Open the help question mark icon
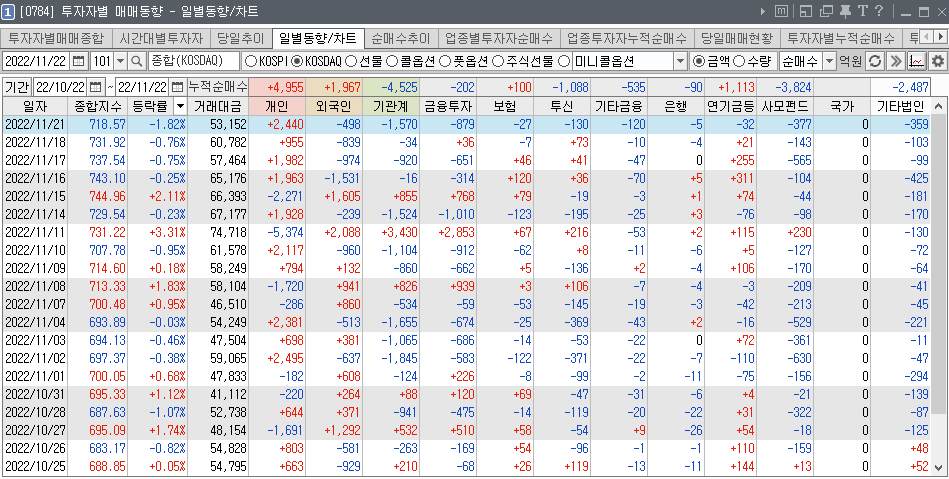The height and width of the screenshot is (479, 949). point(878,11)
